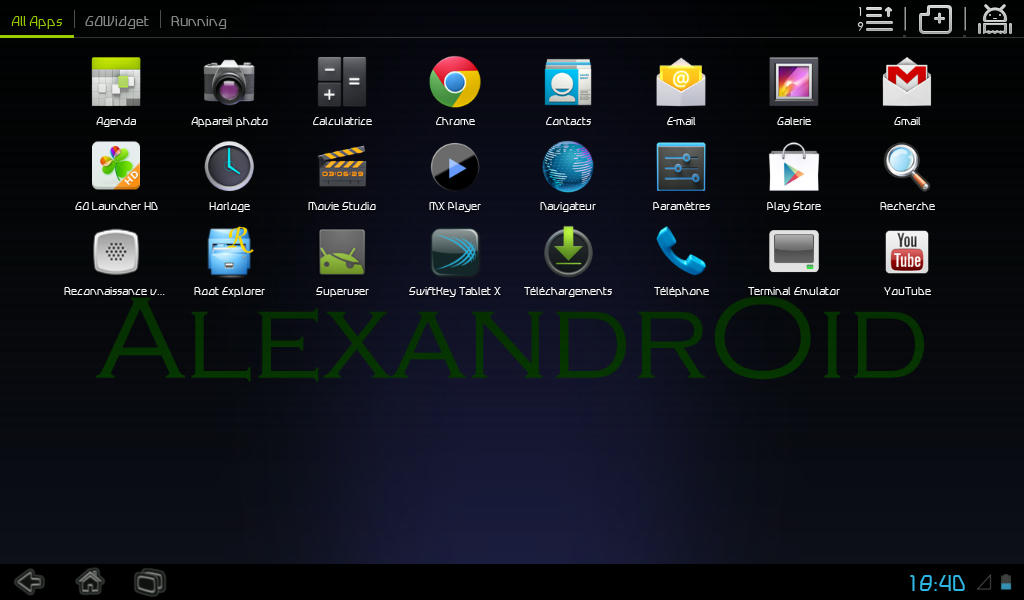Switch to the All Apps tab

(x=37, y=21)
